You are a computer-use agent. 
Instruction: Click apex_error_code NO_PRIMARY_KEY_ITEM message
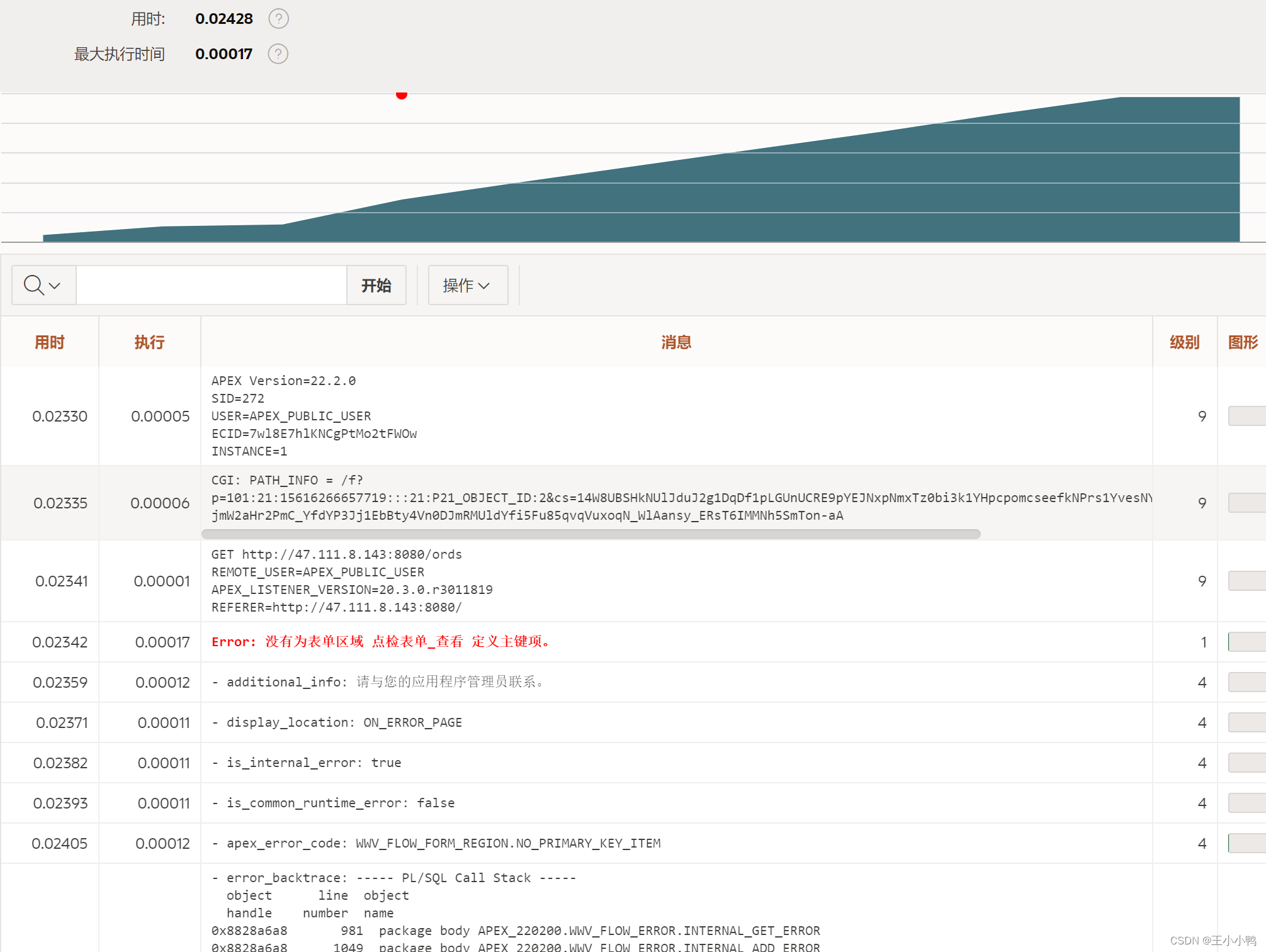click(x=436, y=843)
